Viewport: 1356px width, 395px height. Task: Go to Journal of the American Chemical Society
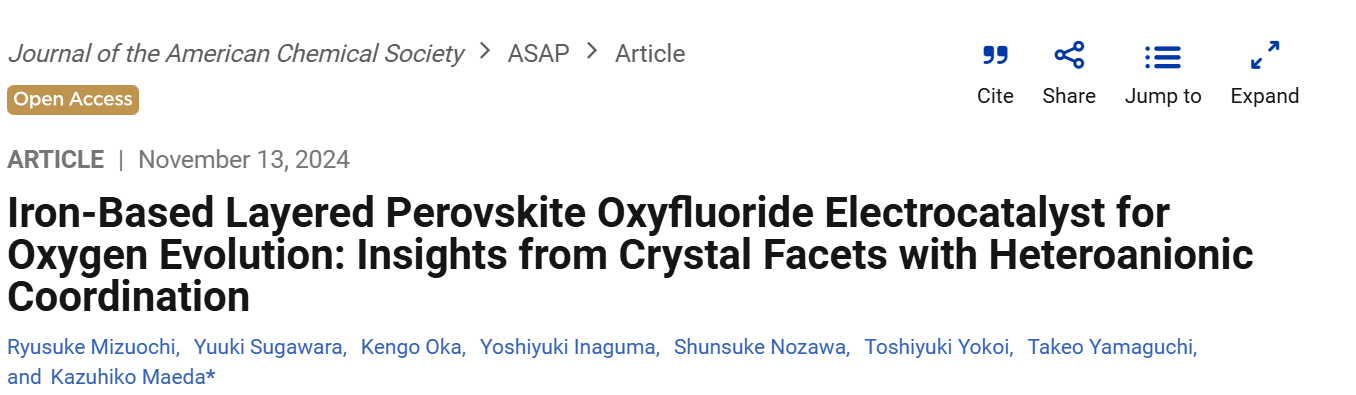pos(236,53)
